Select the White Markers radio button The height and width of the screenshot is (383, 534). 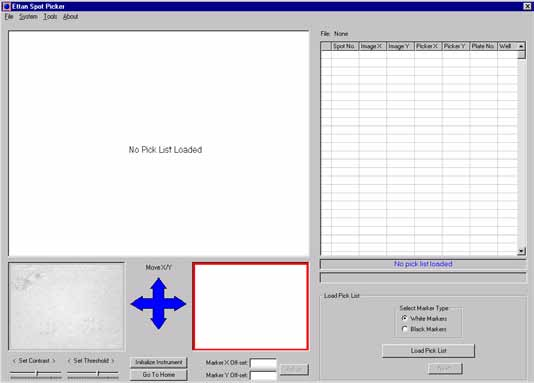pyautogui.click(x=404, y=318)
